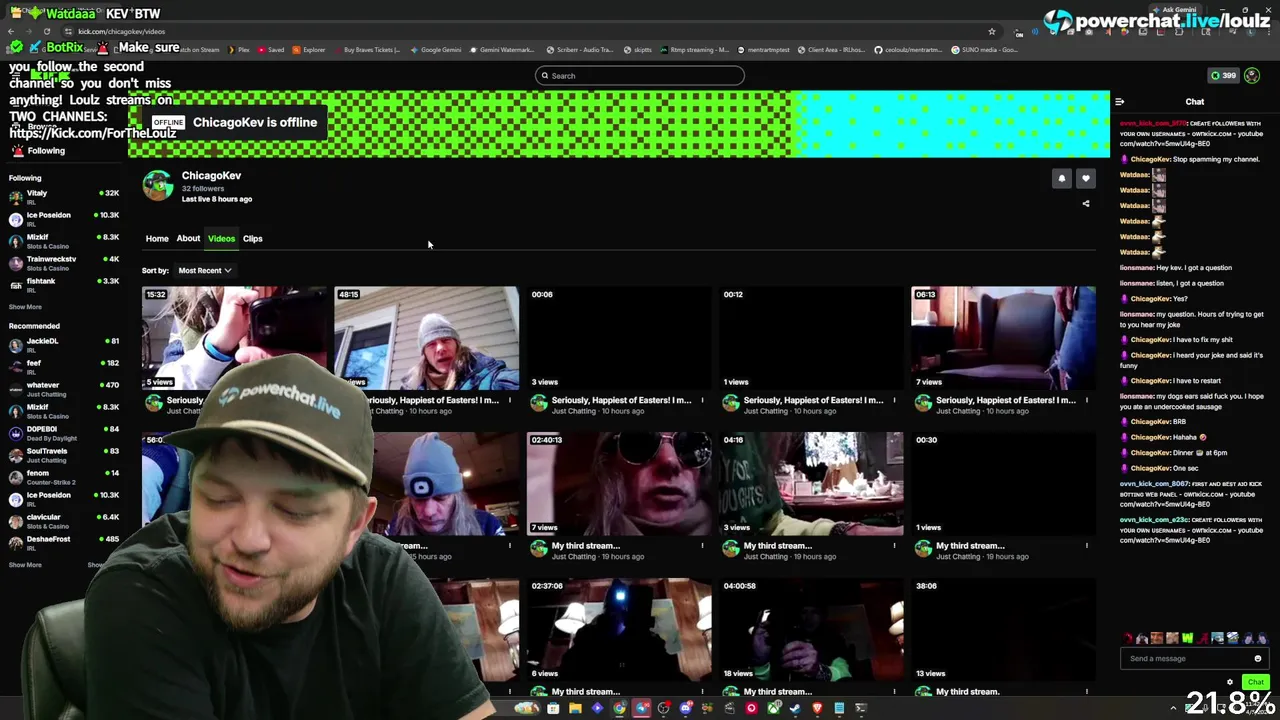The width and height of the screenshot is (1280, 720).
Task: Play the 04:16 video thumbnail
Action: [x=811, y=484]
